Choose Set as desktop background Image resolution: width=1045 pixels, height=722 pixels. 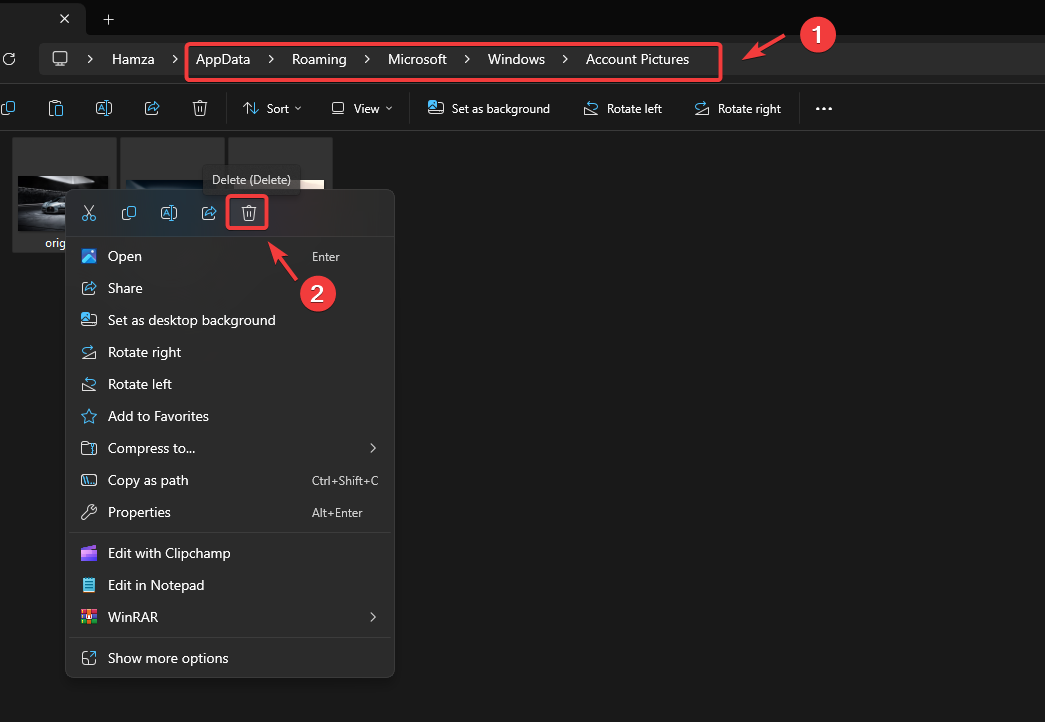pyautogui.click(x=230, y=321)
